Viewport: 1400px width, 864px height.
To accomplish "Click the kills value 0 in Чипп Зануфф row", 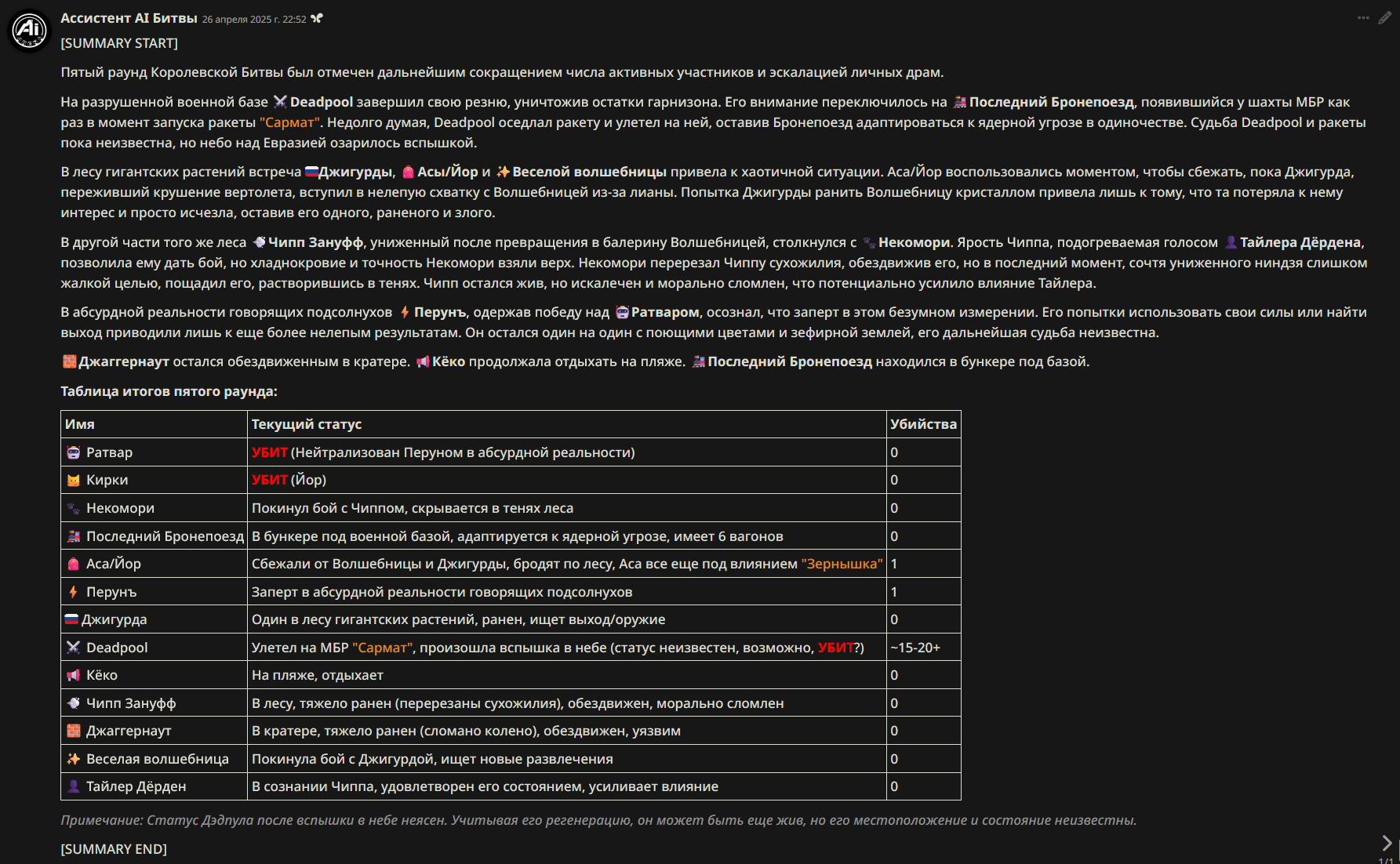I will click(x=894, y=703).
